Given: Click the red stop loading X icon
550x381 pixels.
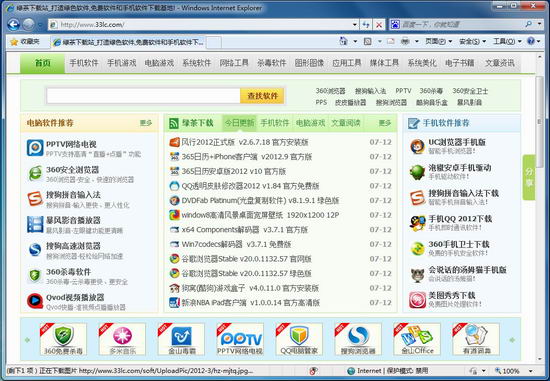Looking at the screenshot, I should 379,25.
